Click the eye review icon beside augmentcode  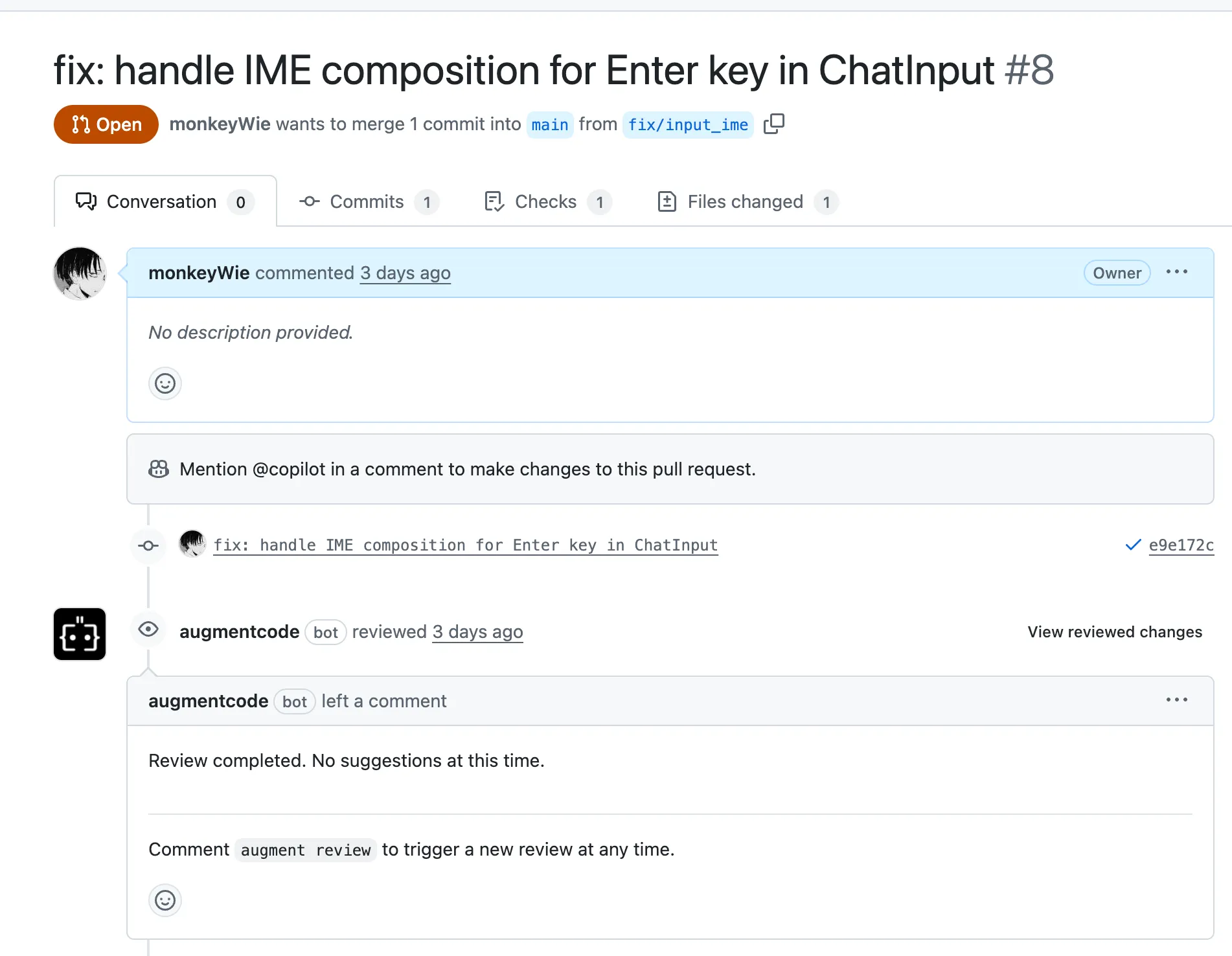point(148,630)
